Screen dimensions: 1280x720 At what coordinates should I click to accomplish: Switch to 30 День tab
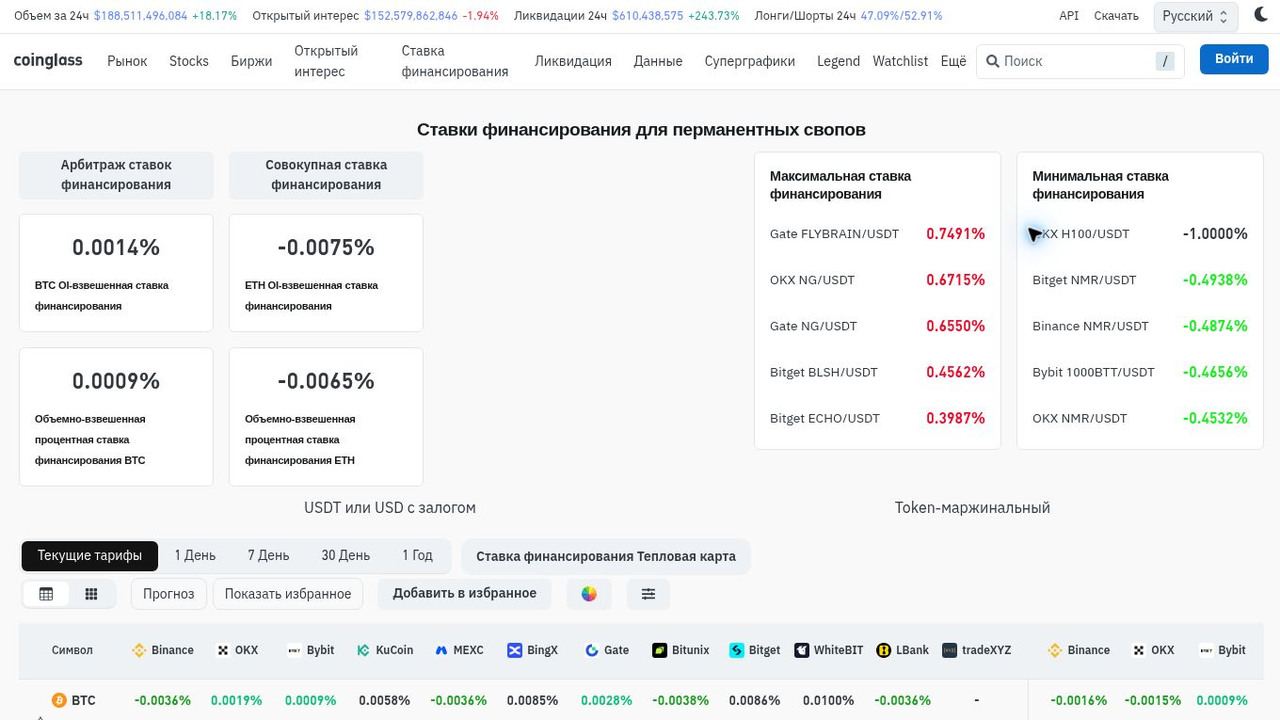(345, 556)
